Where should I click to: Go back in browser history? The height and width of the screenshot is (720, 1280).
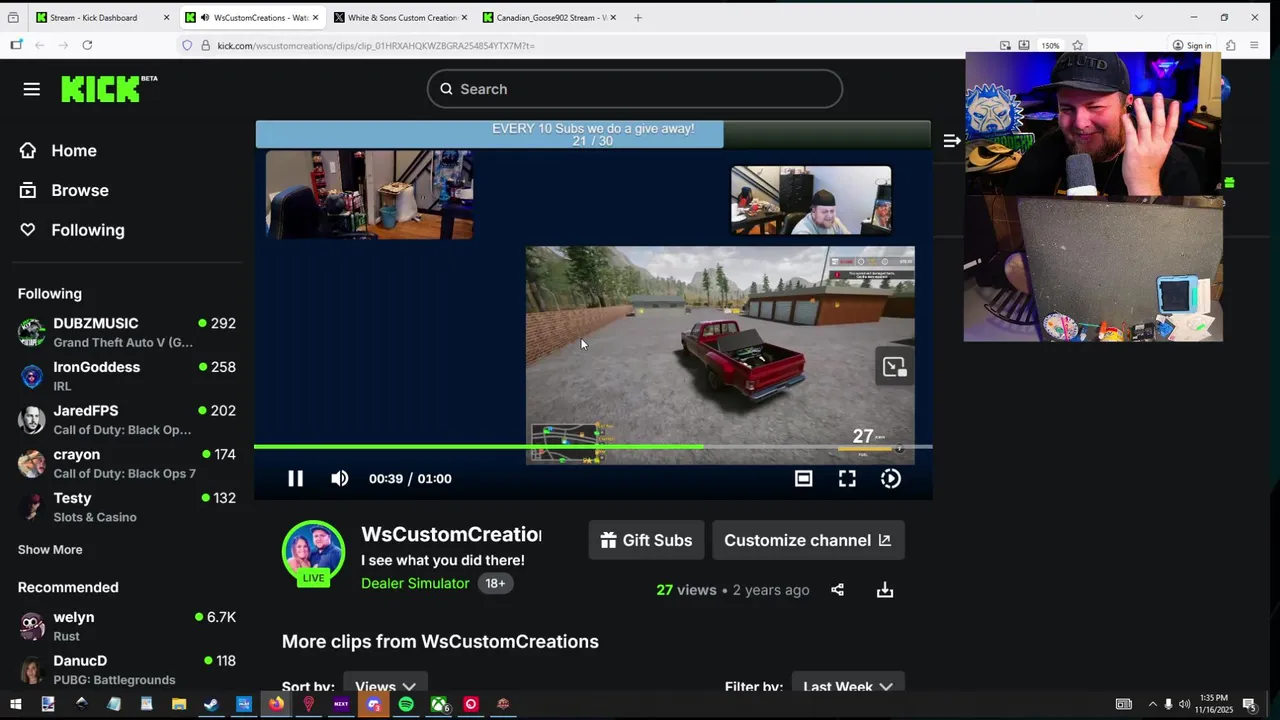coord(39,45)
